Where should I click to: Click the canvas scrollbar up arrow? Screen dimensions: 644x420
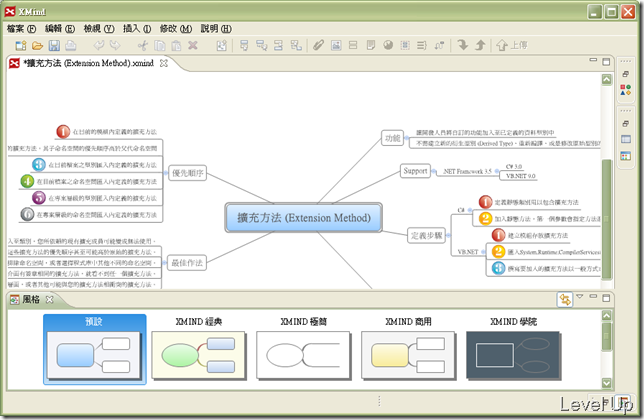607,79
